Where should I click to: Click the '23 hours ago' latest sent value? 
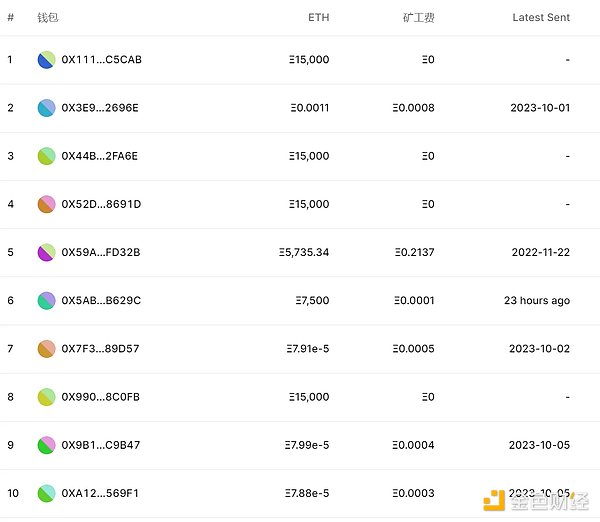tap(537, 300)
